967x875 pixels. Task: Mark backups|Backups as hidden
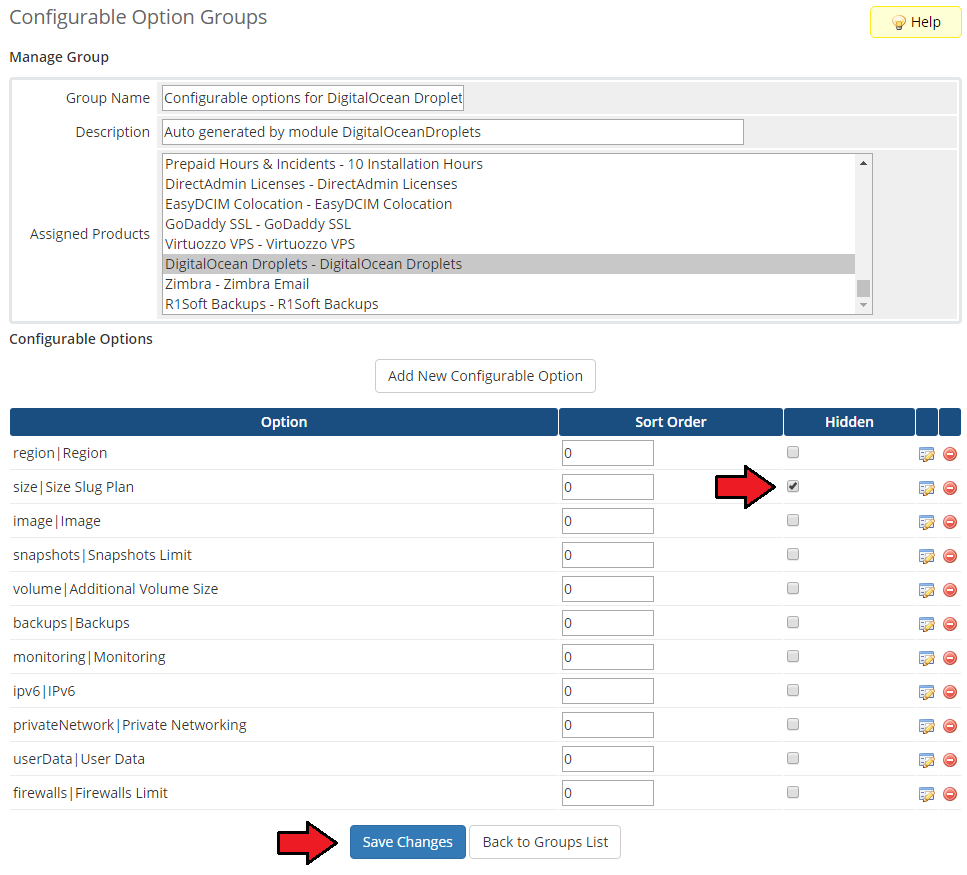(793, 622)
